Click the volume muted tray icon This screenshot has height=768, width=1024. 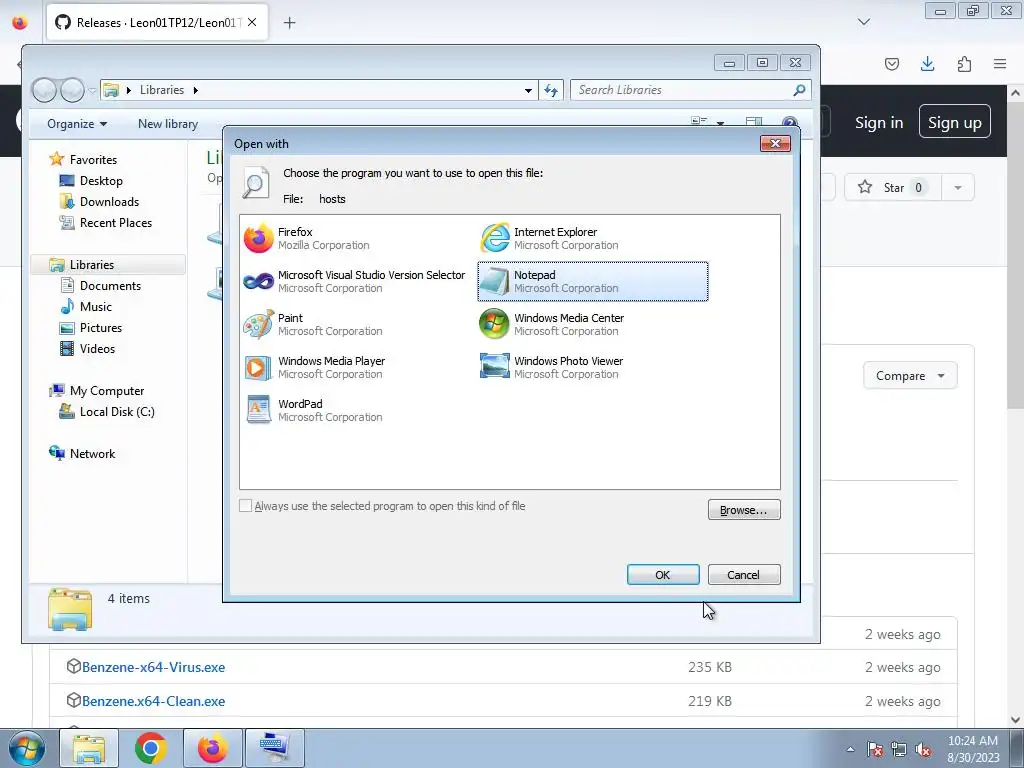pos(923,749)
